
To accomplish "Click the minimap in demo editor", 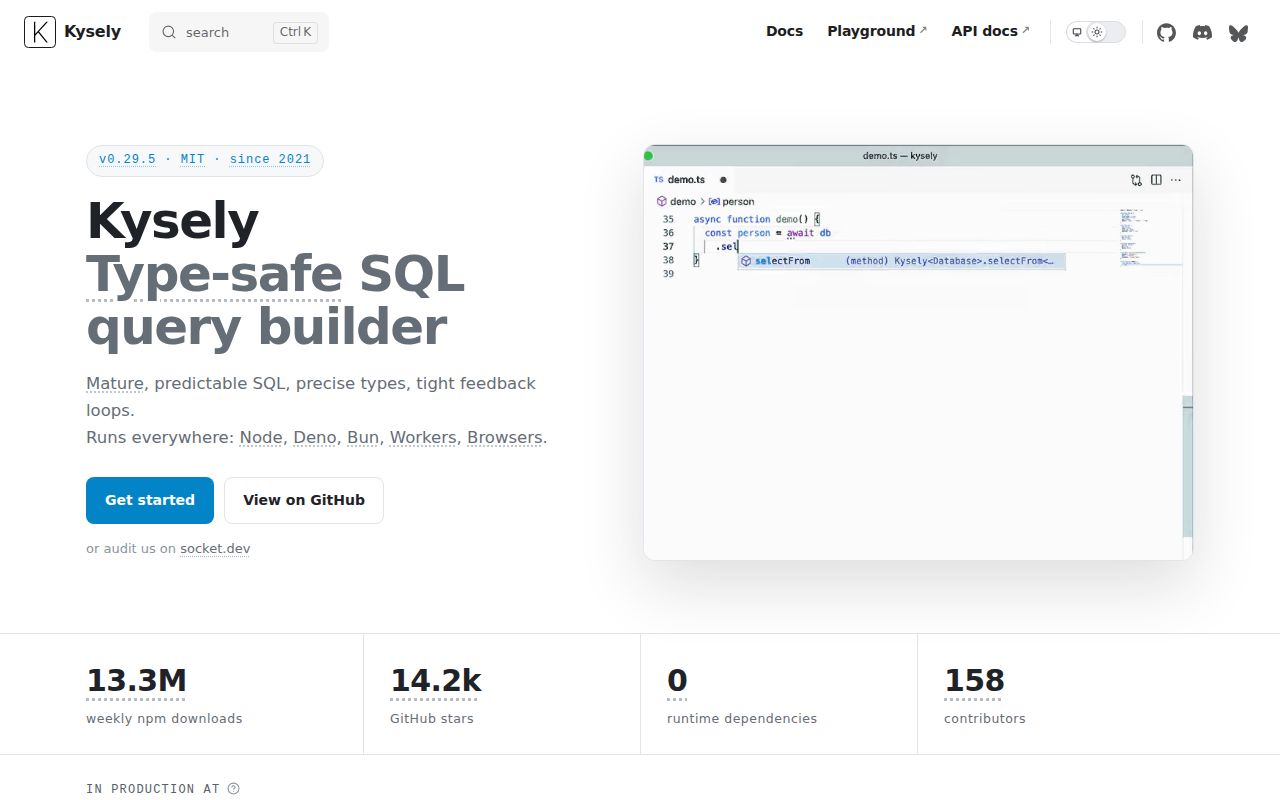I will click(x=1149, y=238).
